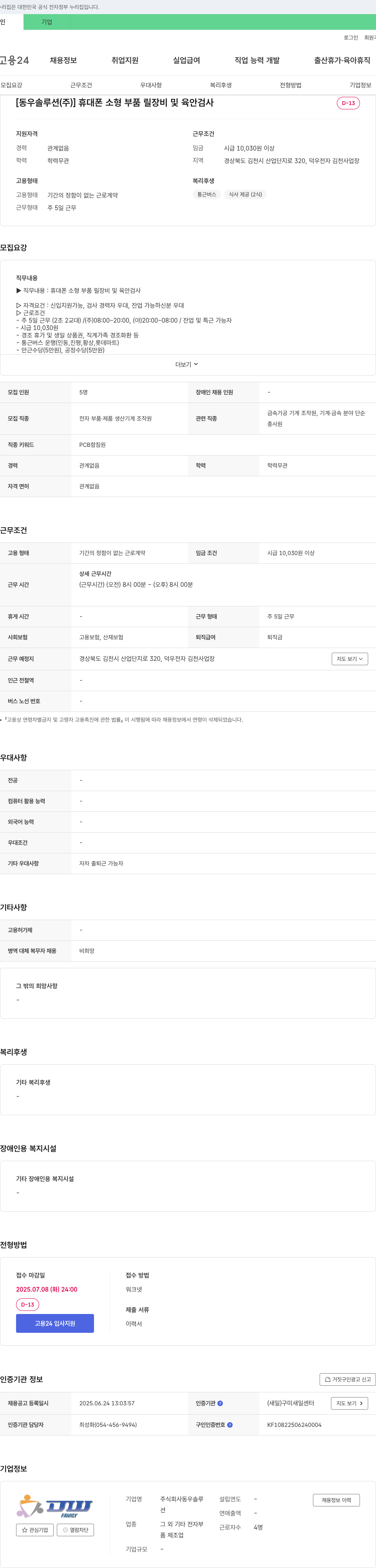Click 워크넷 under 접수 방법
The height and width of the screenshot is (1568, 376).
click(134, 1289)
